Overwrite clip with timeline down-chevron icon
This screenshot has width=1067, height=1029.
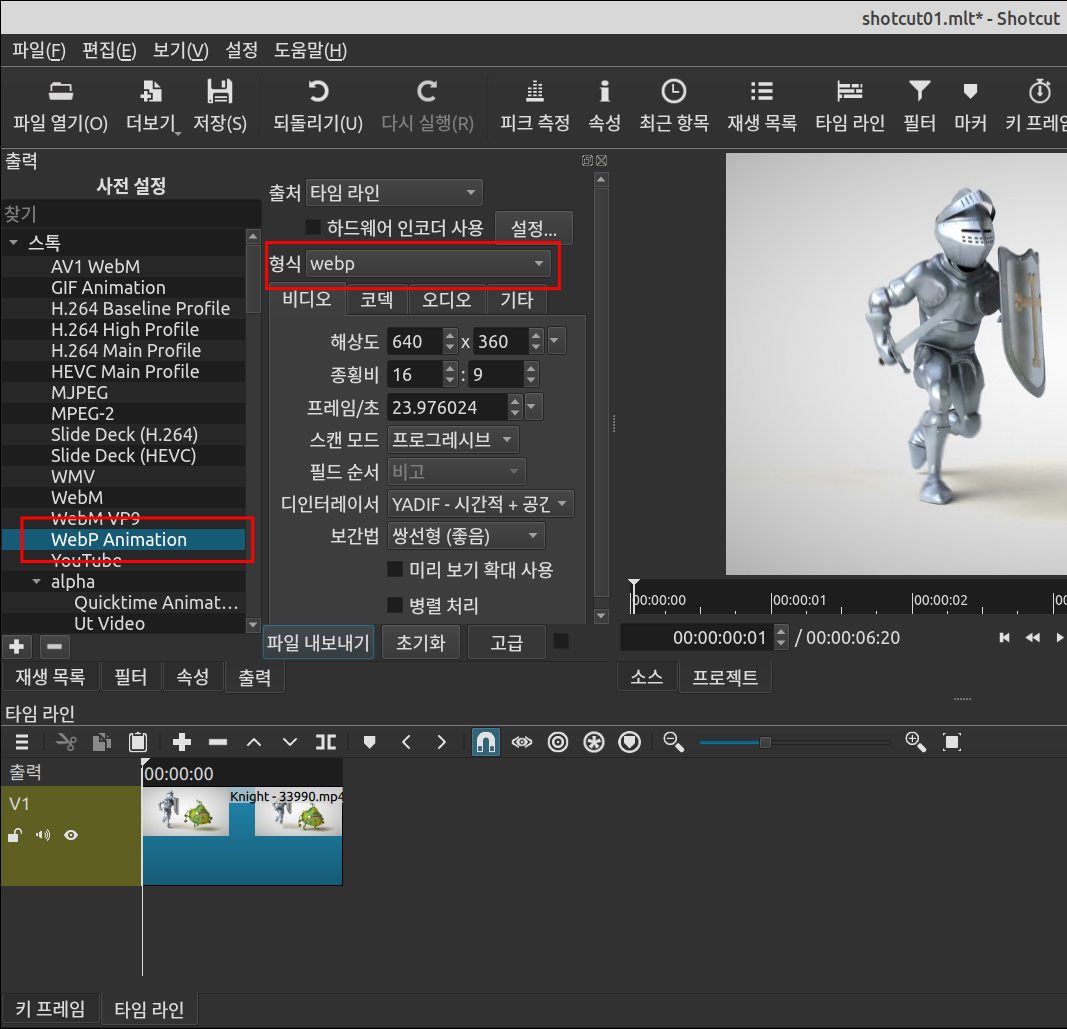pos(290,742)
